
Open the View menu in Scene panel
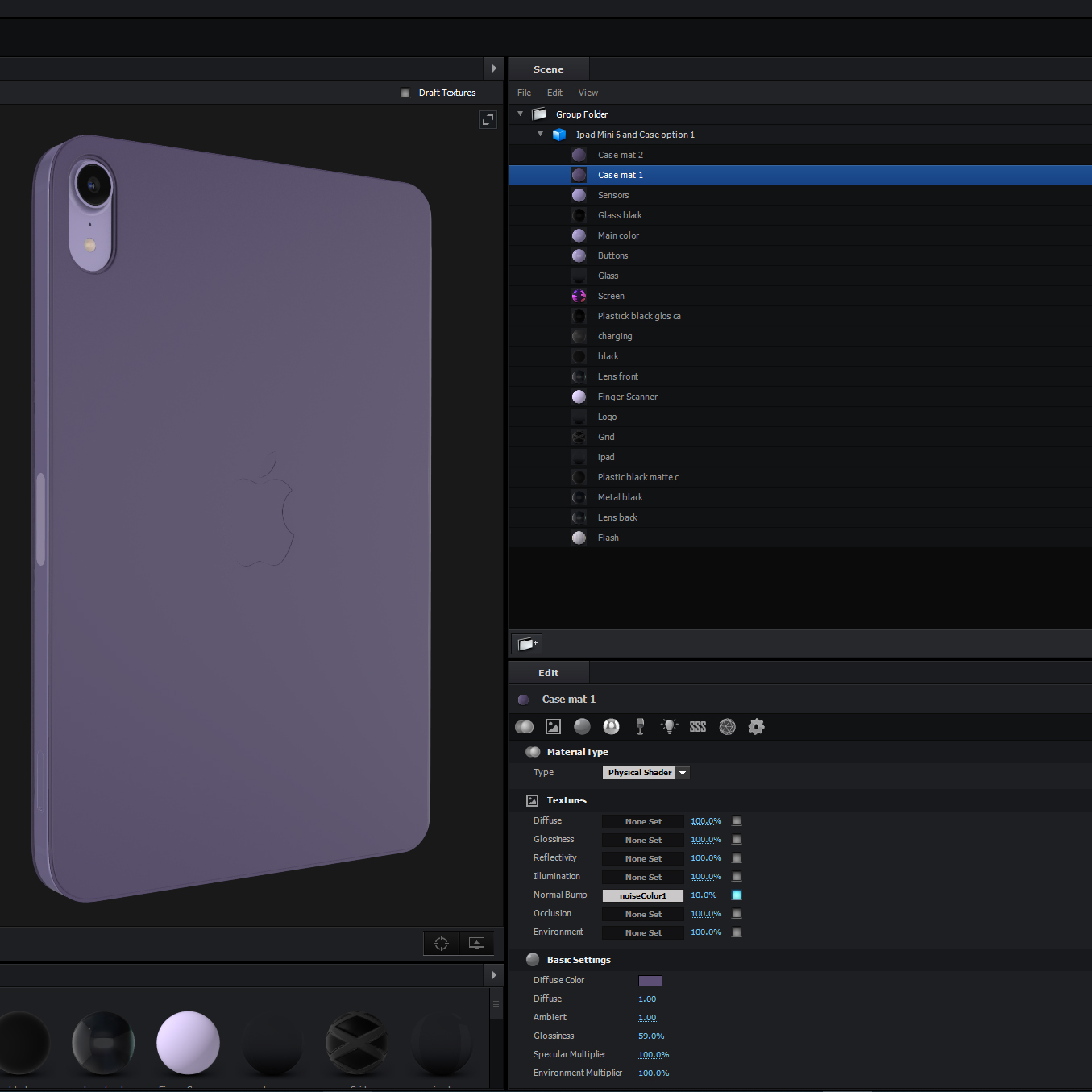588,93
